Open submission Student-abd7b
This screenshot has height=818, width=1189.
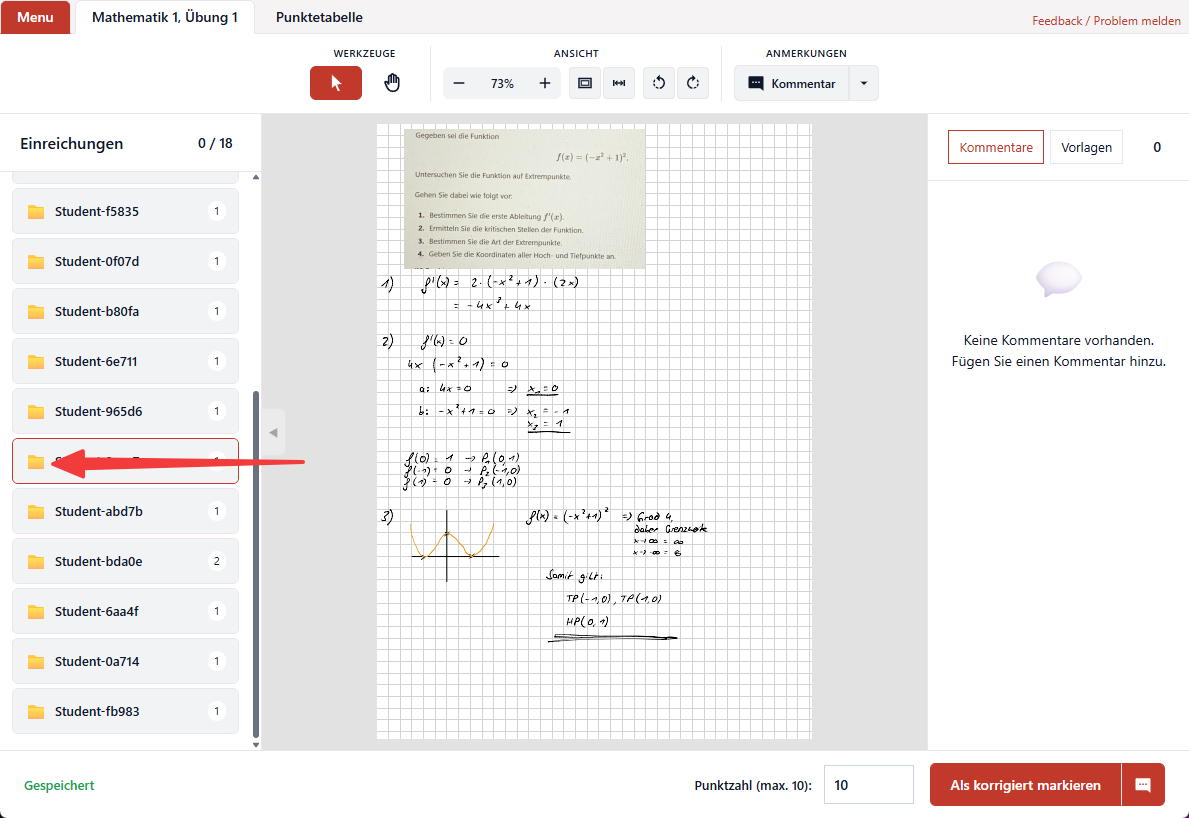click(125, 512)
